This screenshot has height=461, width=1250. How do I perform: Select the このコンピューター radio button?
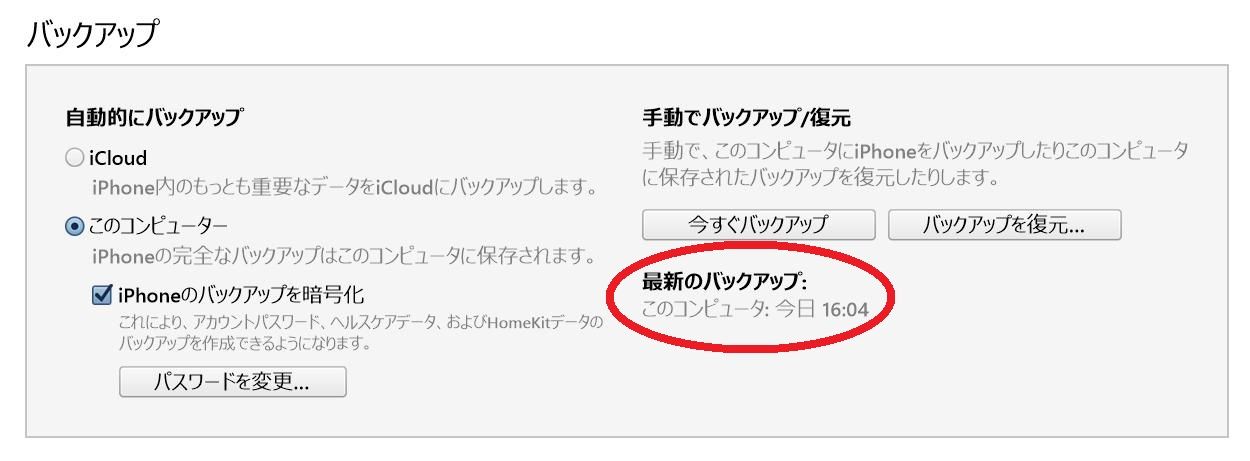coord(74,227)
